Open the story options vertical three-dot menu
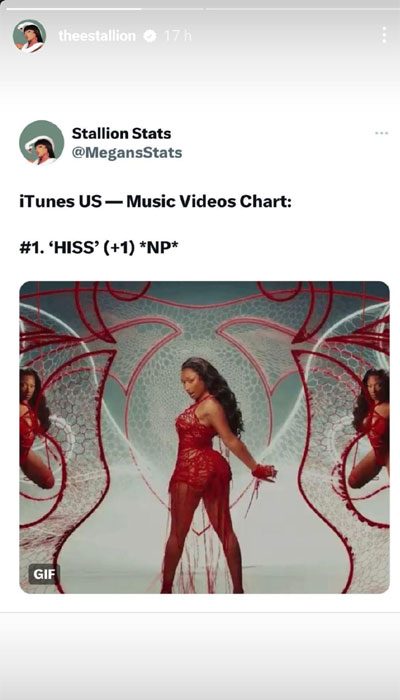Screen dimensions: 400x700 (384, 35)
